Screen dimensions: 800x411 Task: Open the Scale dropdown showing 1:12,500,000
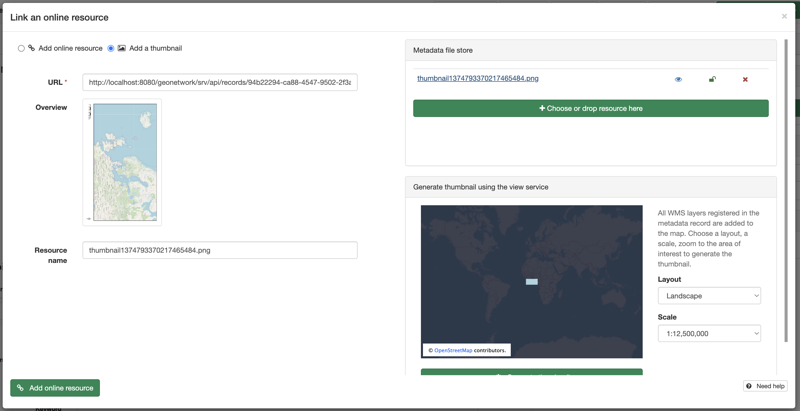coord(709,333)
